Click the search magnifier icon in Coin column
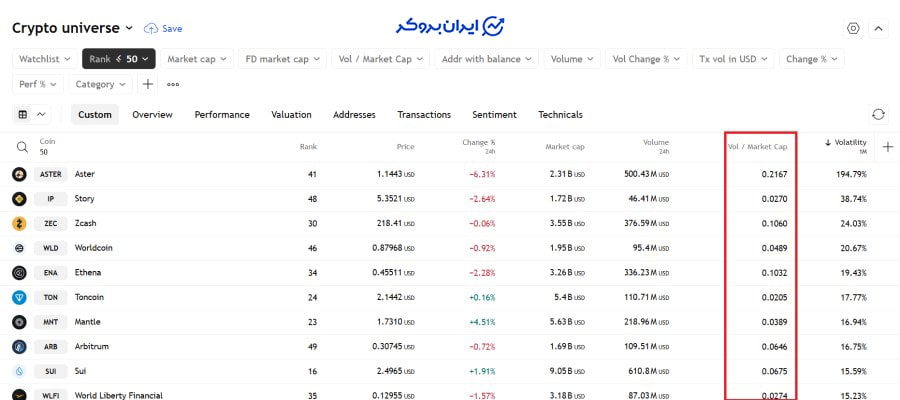Viewport: 900px width, 400px height. (22, 147)
